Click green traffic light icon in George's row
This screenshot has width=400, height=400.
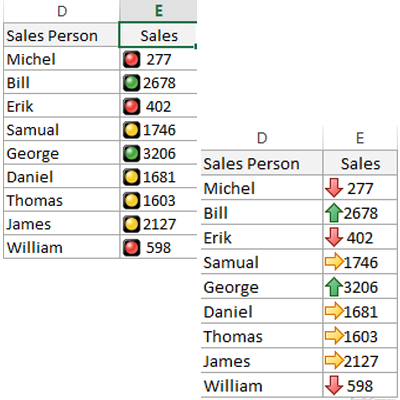(131, 153)
